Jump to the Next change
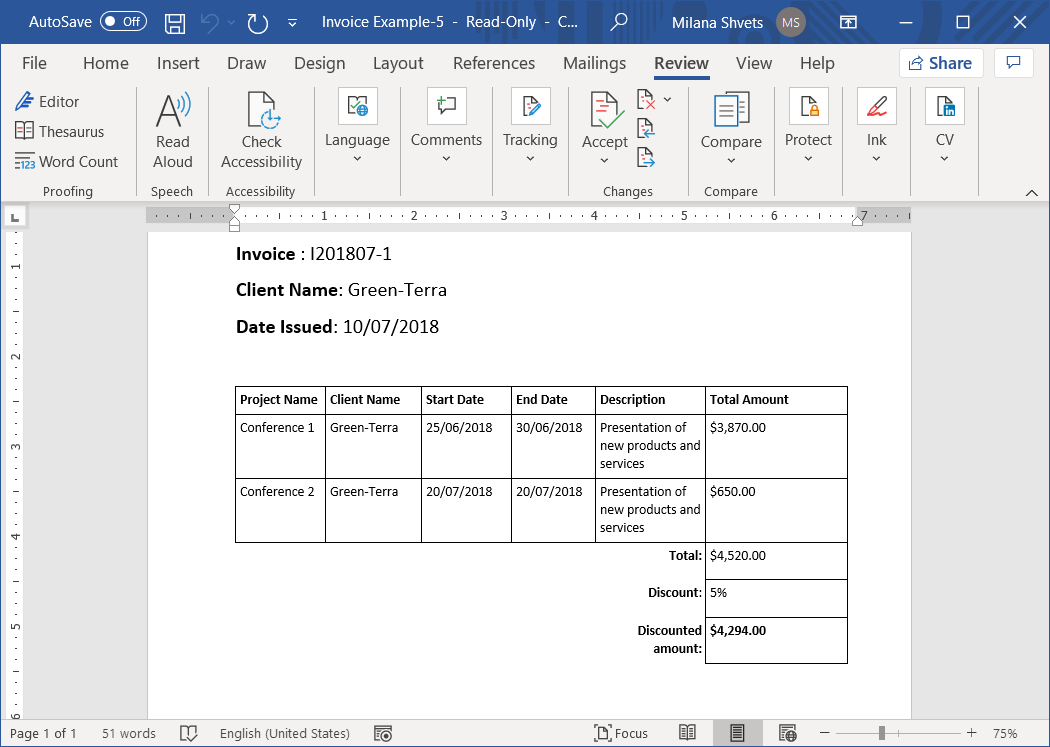The height and width of the screenshot is (747, 1050). [x=646, y=157]
